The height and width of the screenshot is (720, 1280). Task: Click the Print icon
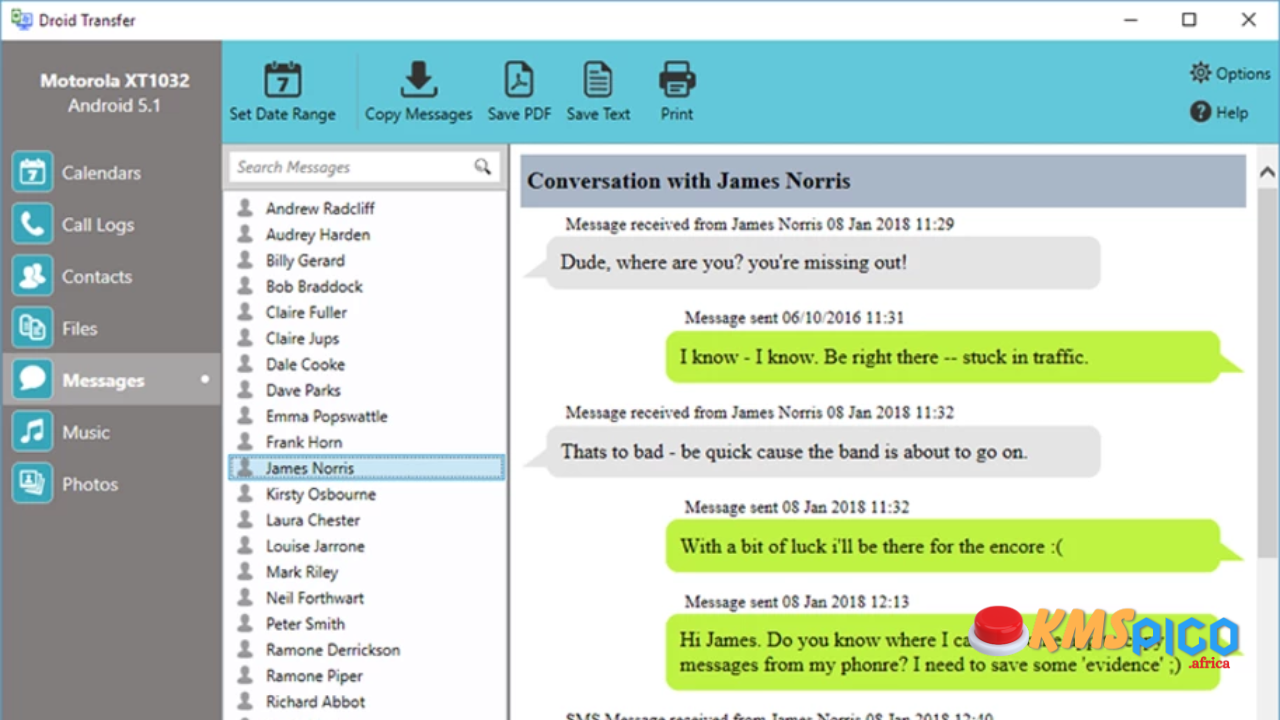[677, 79]
